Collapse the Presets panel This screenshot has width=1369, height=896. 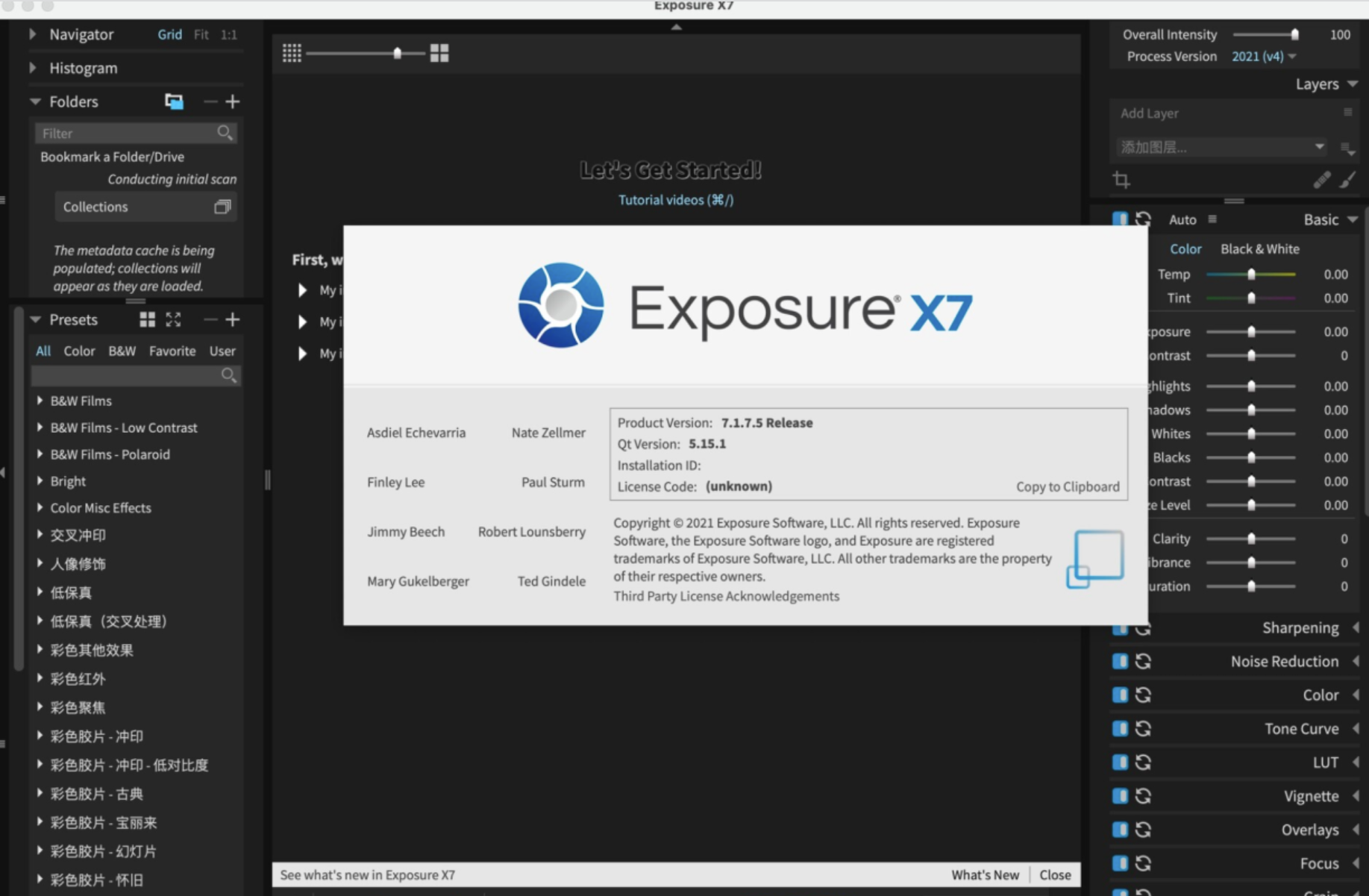(35, 320)
